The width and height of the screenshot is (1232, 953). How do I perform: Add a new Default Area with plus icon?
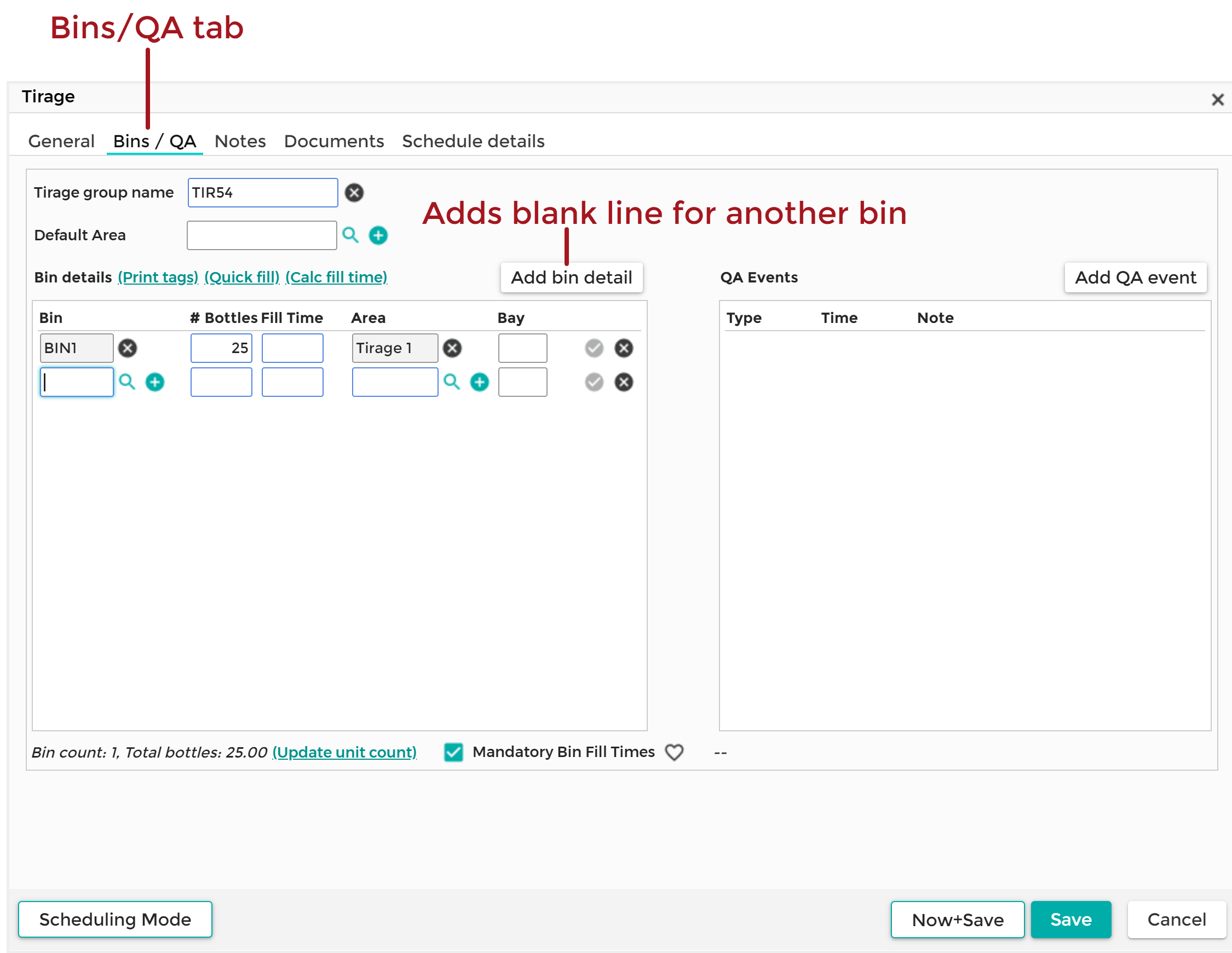tap(378, 235)
